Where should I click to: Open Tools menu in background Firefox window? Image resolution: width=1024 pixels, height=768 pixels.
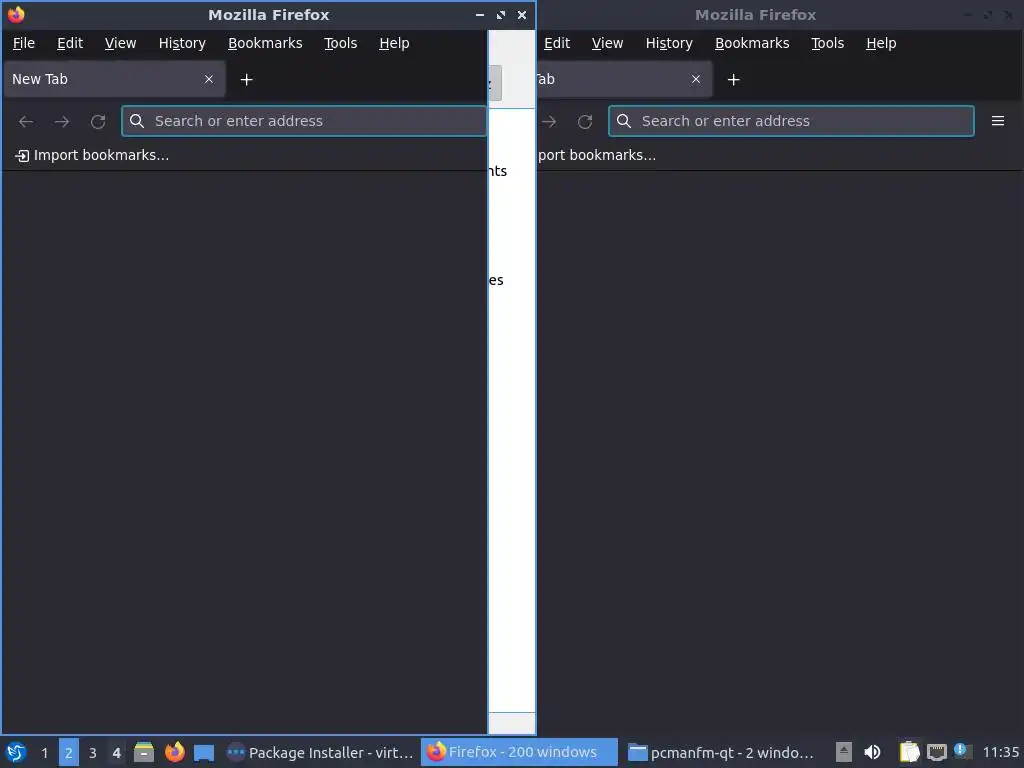[827, 43]
